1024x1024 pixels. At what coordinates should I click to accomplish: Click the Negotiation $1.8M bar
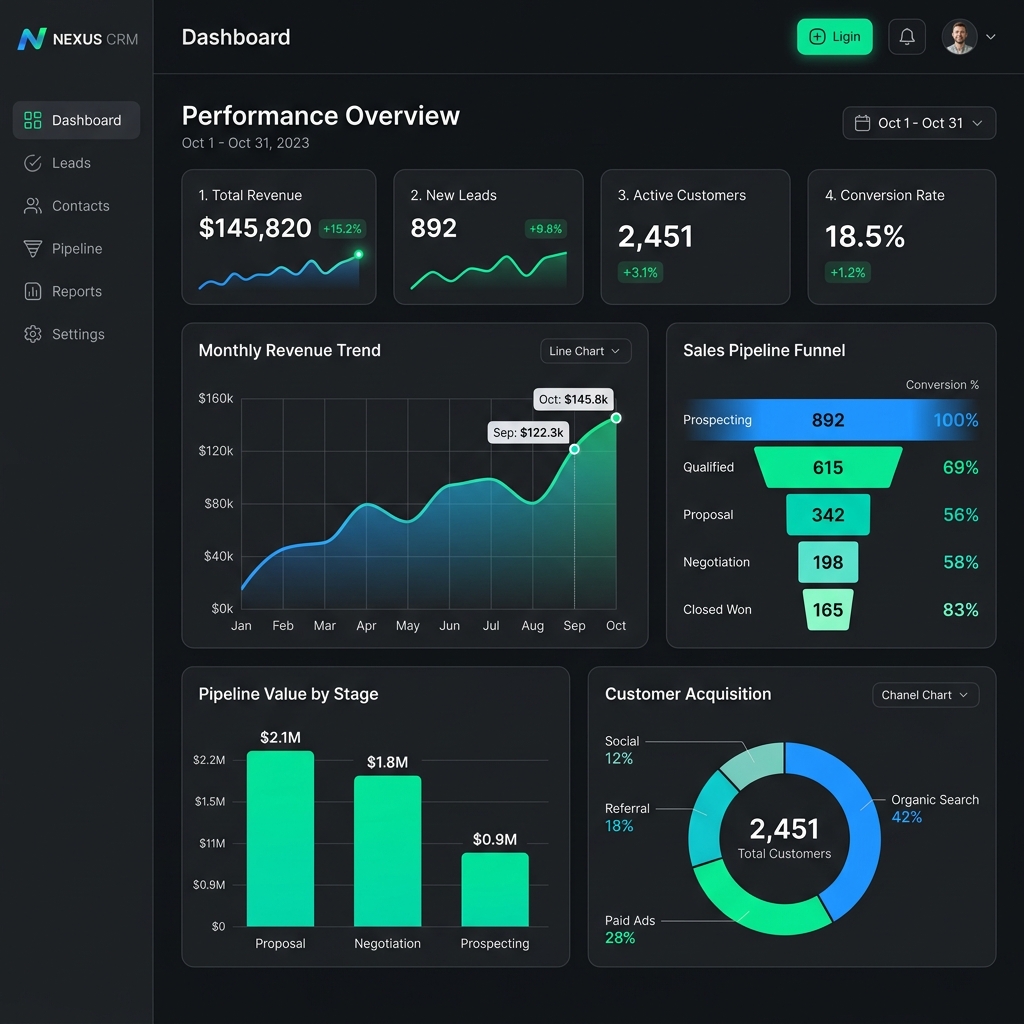click(387, 851)
